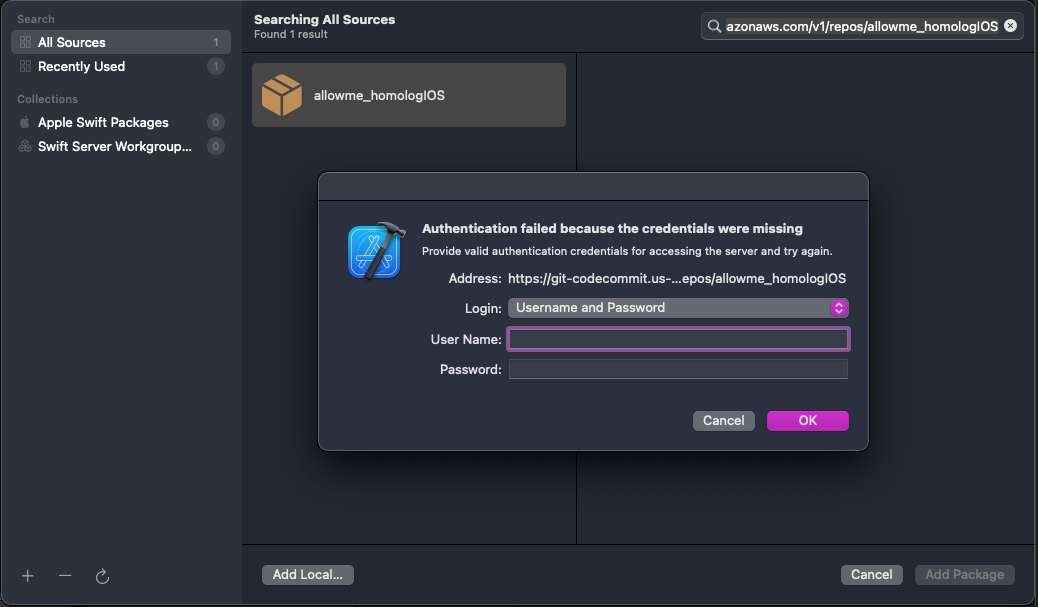Click the Swift Server Workgroup collection icon
Image resolution: width=1038 pixels, height=607 pixels.
(x=24, y=146)
